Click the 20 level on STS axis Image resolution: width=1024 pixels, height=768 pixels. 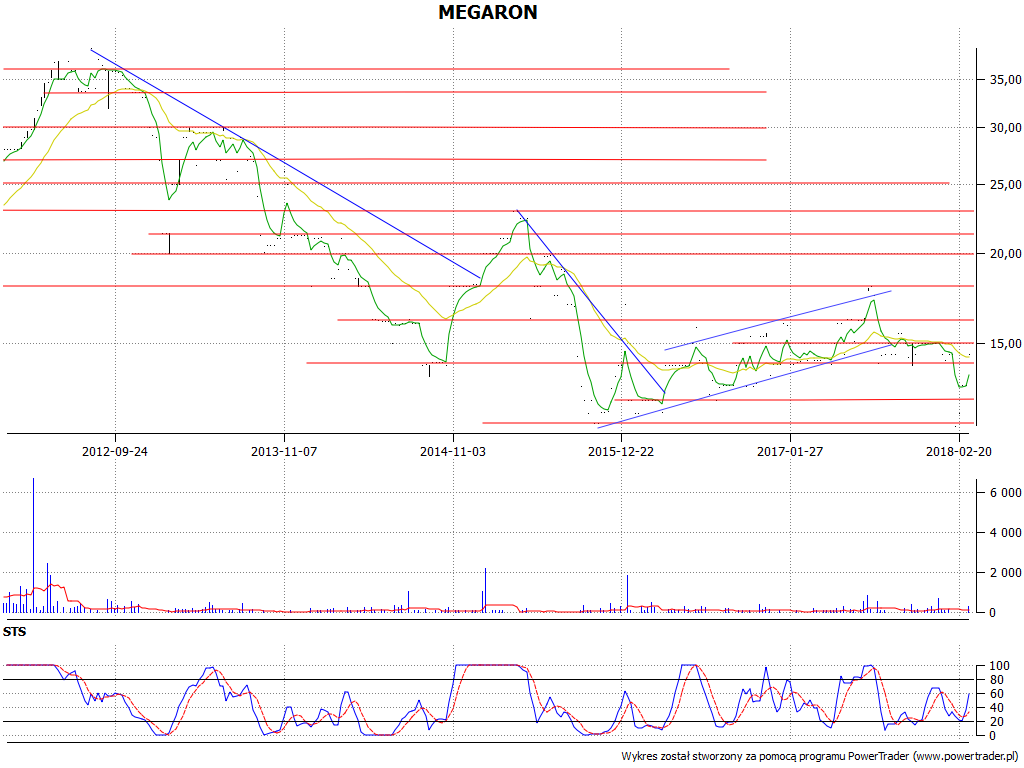coord(997,722)
